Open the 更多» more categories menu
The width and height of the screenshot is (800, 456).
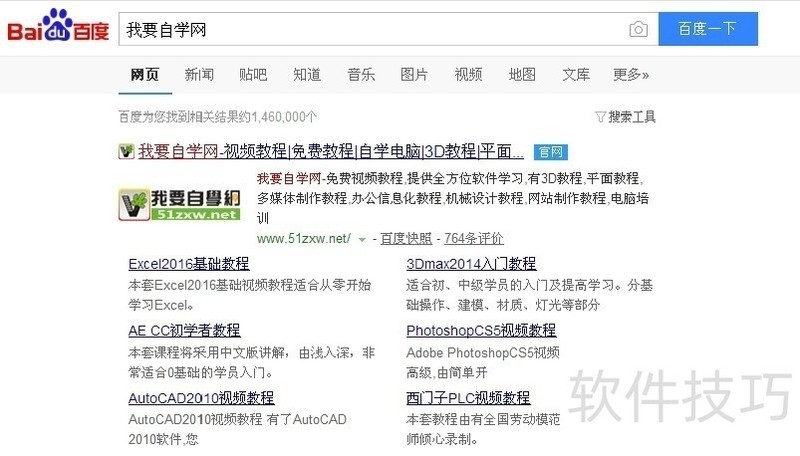631,74
